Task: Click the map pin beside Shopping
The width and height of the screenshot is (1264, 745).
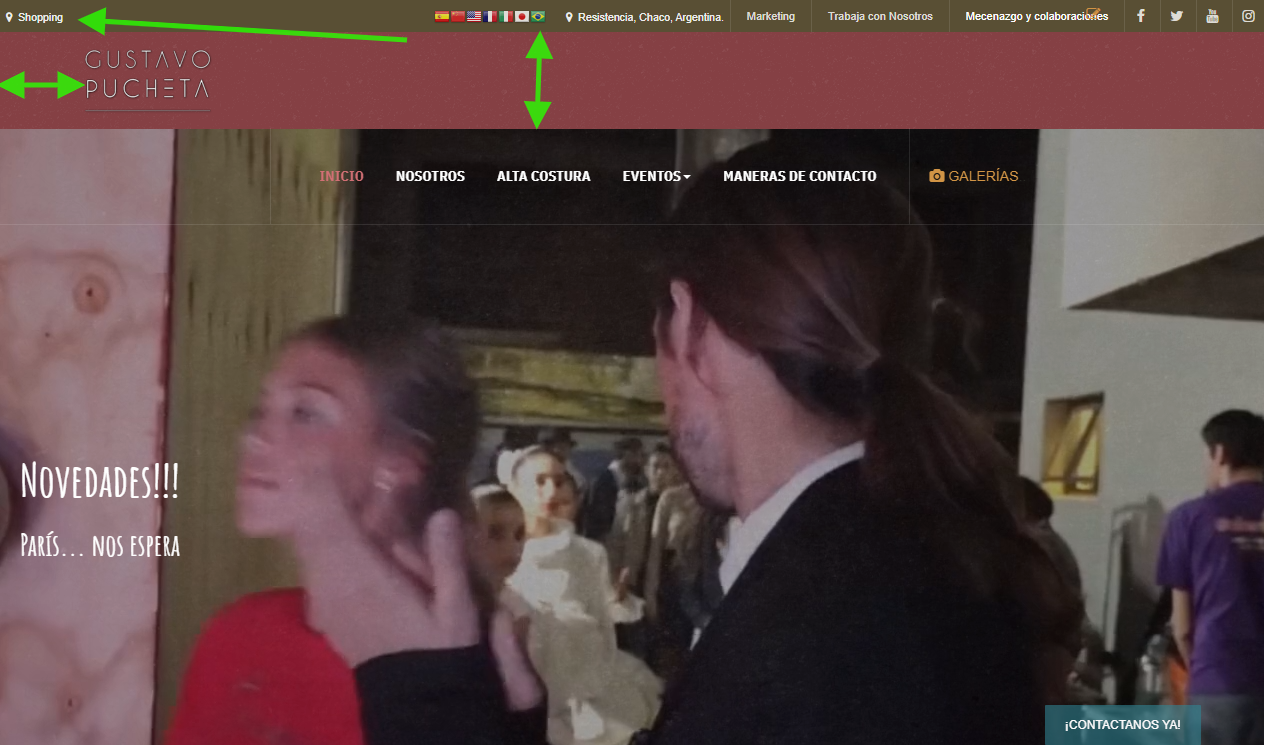Action: click(x=9, y=17)
